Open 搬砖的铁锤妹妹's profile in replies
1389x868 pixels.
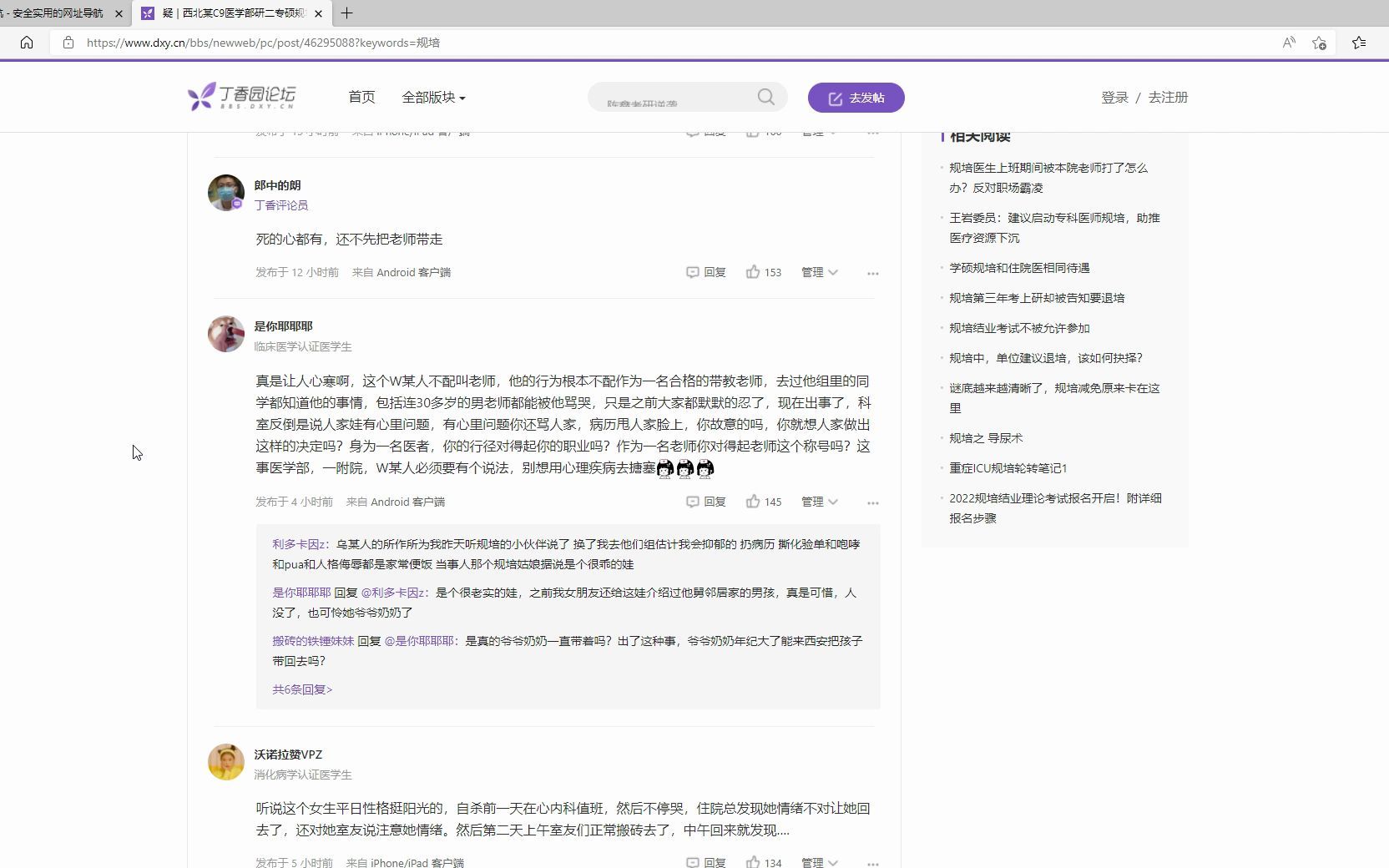[x=313, y=641]
